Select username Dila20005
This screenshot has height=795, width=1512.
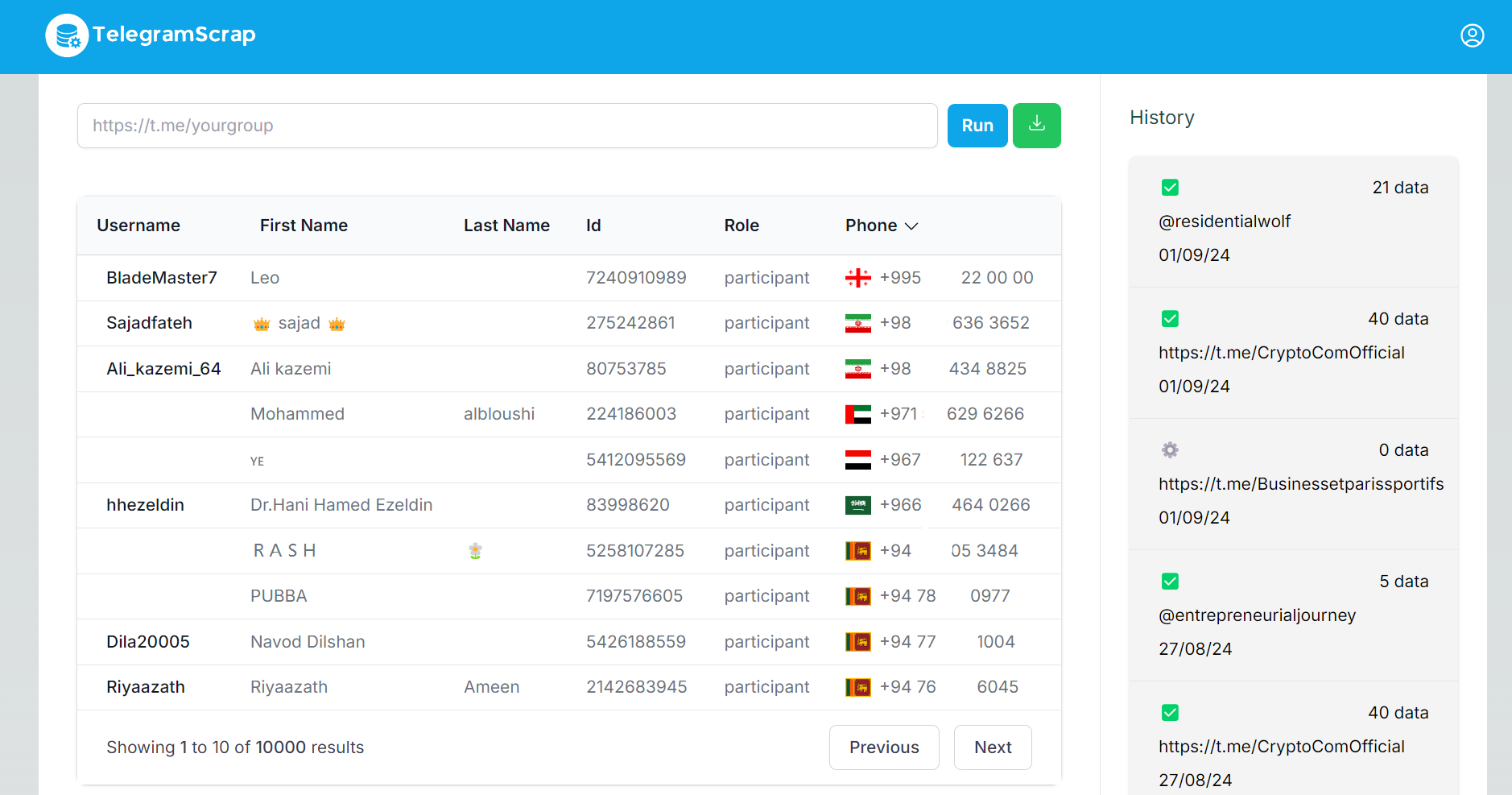(148, 642)
